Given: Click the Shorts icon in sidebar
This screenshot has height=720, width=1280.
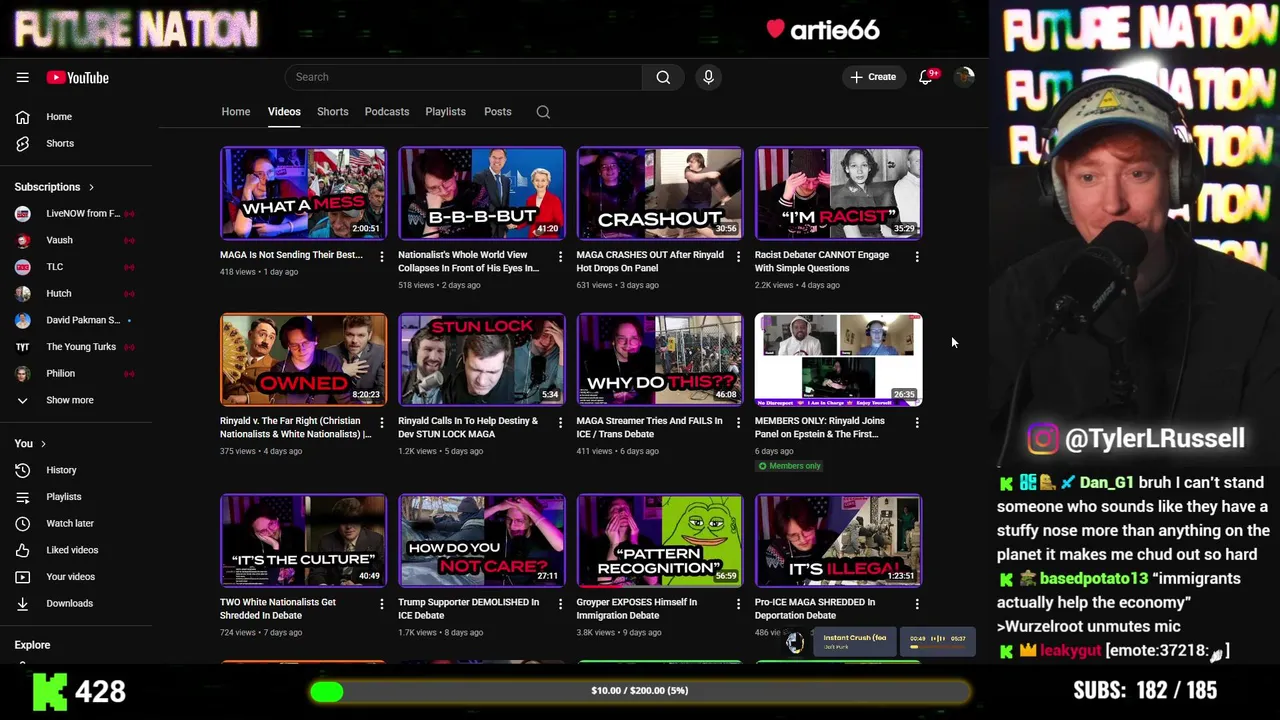Looking at the screenshot, I should tap(22, 143).
